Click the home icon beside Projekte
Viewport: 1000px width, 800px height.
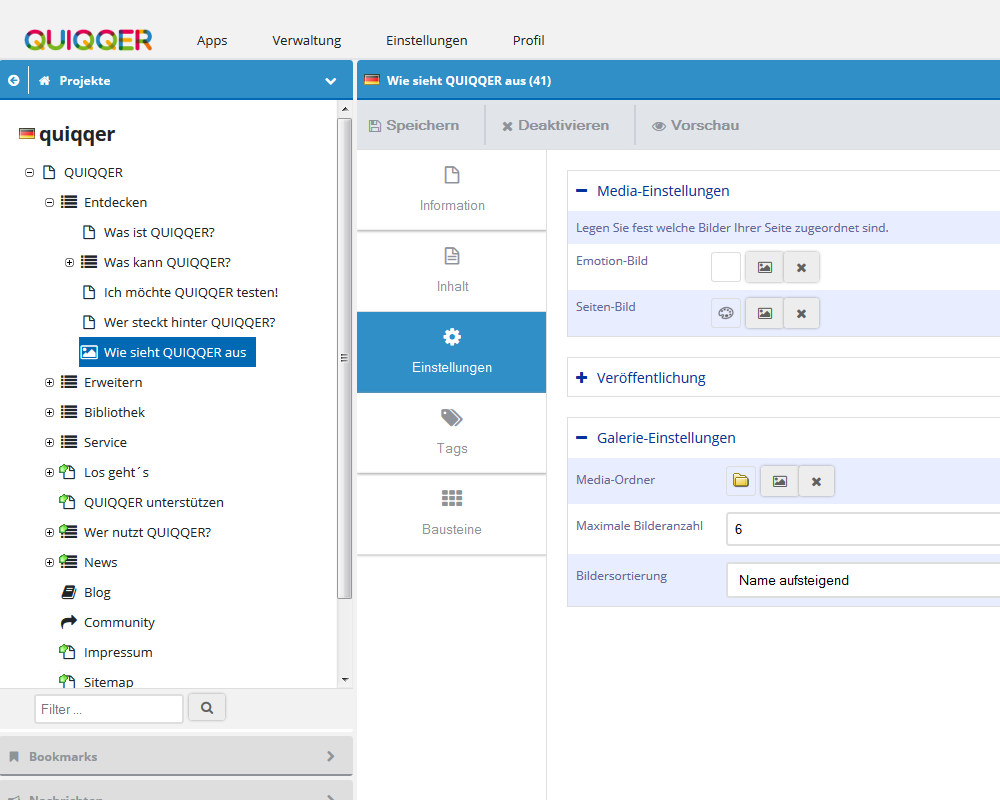tap(45, 80)
